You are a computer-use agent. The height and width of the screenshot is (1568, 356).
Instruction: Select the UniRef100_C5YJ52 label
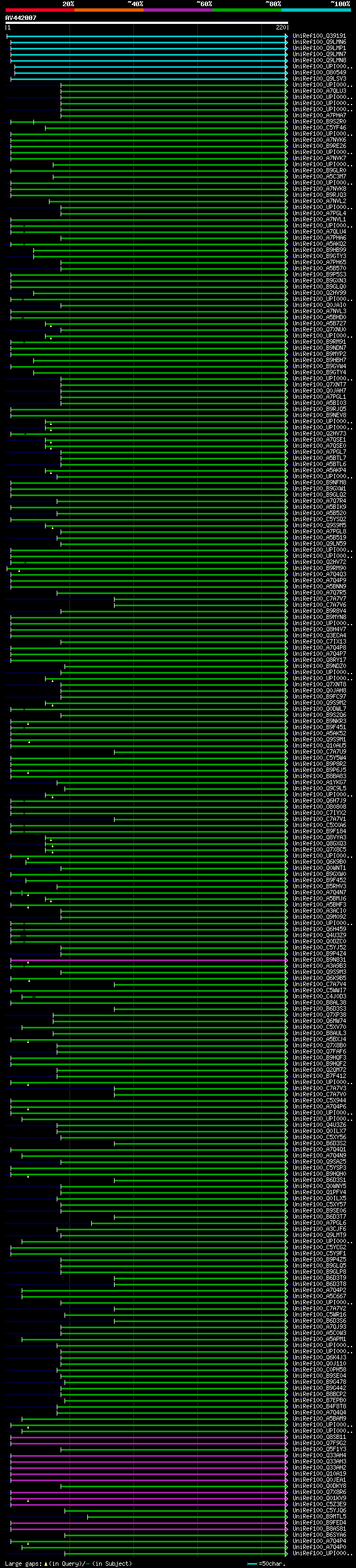point(319,948)
